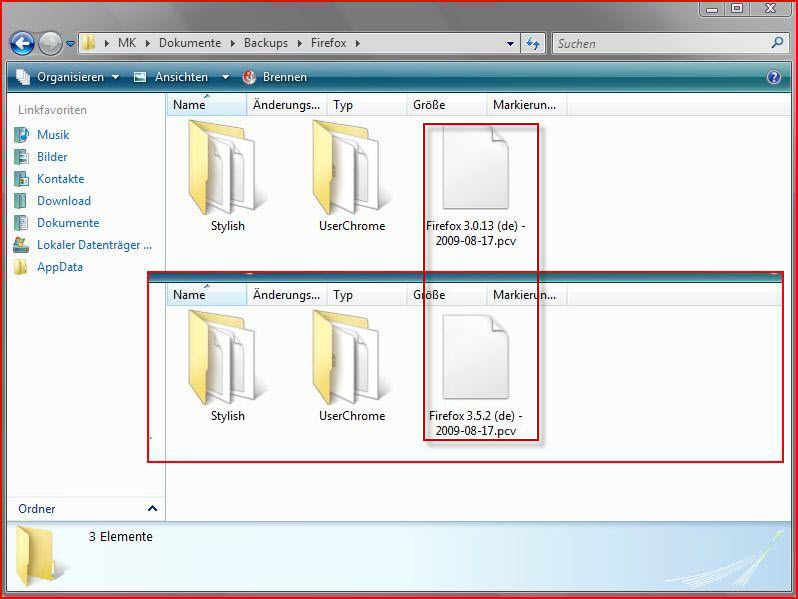Sort by the lower Typ column header

pyautogui.click(x=366, y=295)
